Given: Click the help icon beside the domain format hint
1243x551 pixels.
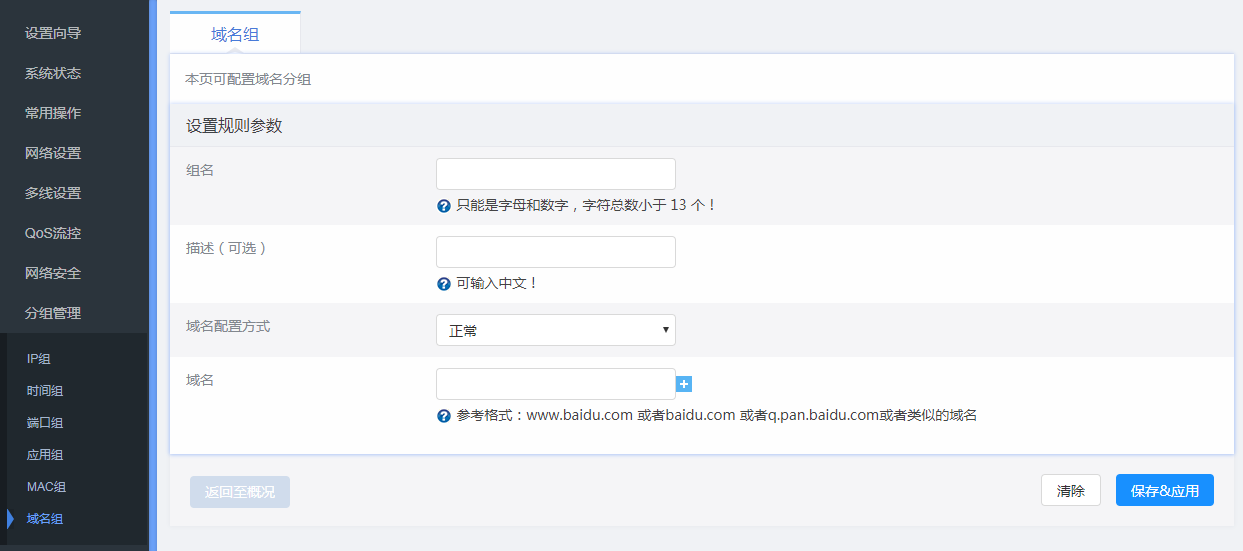Looking at the screenshot, I should 444,416.
